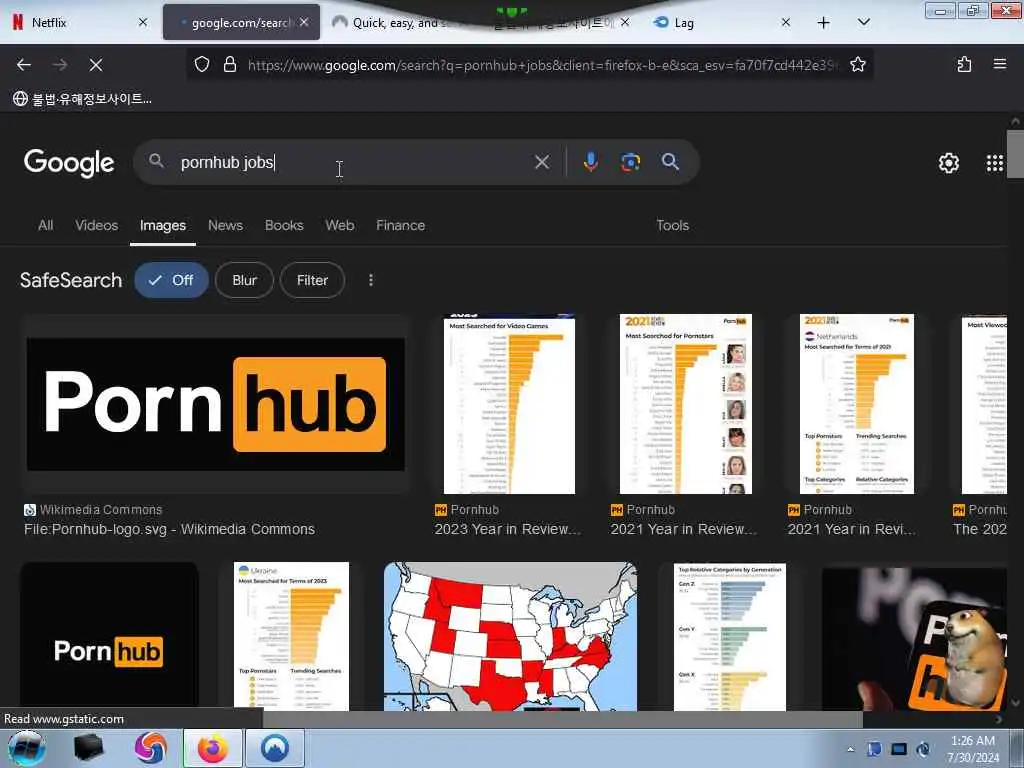
Task: Set SafeSearch to Blur
Action: pos(244,280)
